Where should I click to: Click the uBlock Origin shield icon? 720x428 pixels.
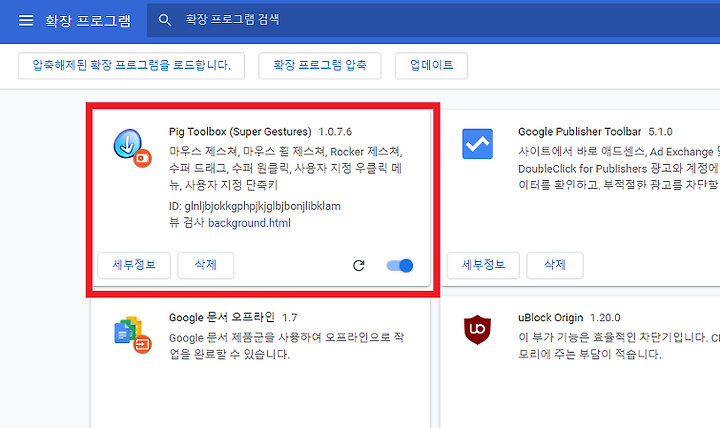click(478, 330)
